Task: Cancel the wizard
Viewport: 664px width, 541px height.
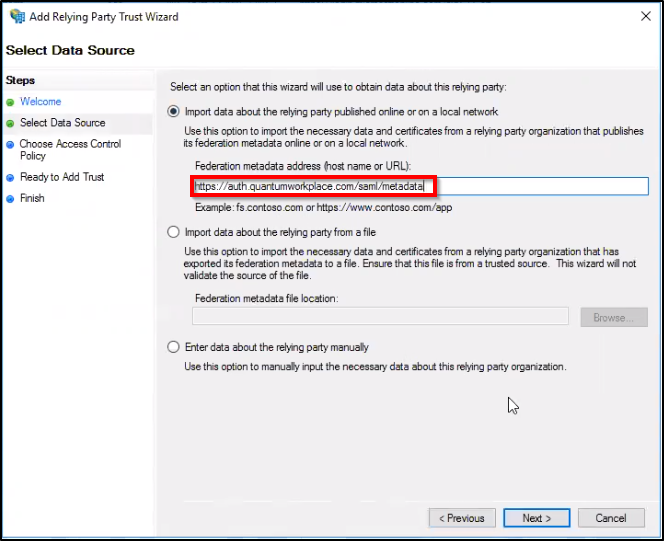Action: click(611, 518)
